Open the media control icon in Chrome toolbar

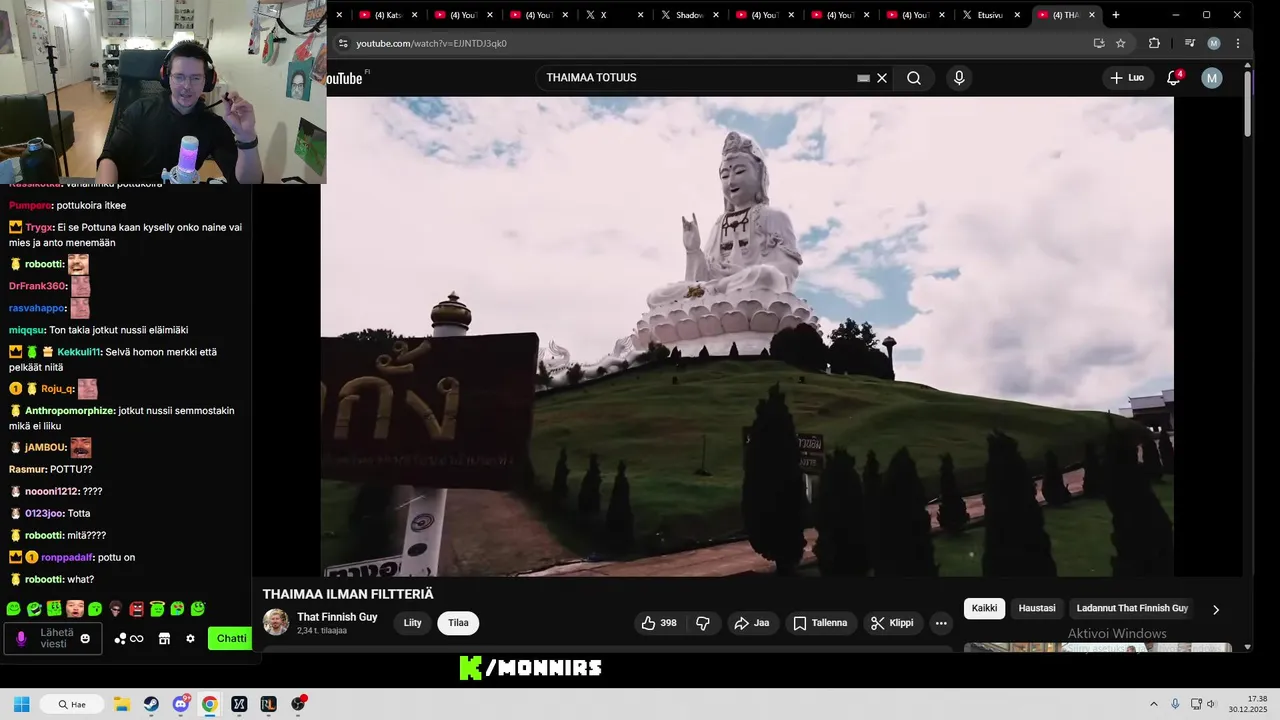[1189, 43]
